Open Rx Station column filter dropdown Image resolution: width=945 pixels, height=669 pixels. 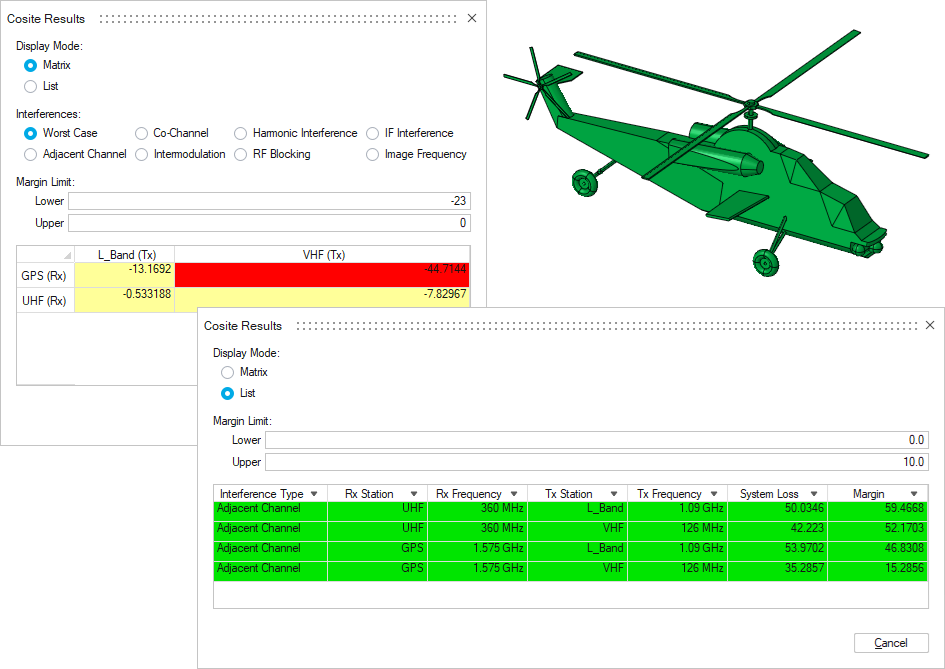[415, 494]
